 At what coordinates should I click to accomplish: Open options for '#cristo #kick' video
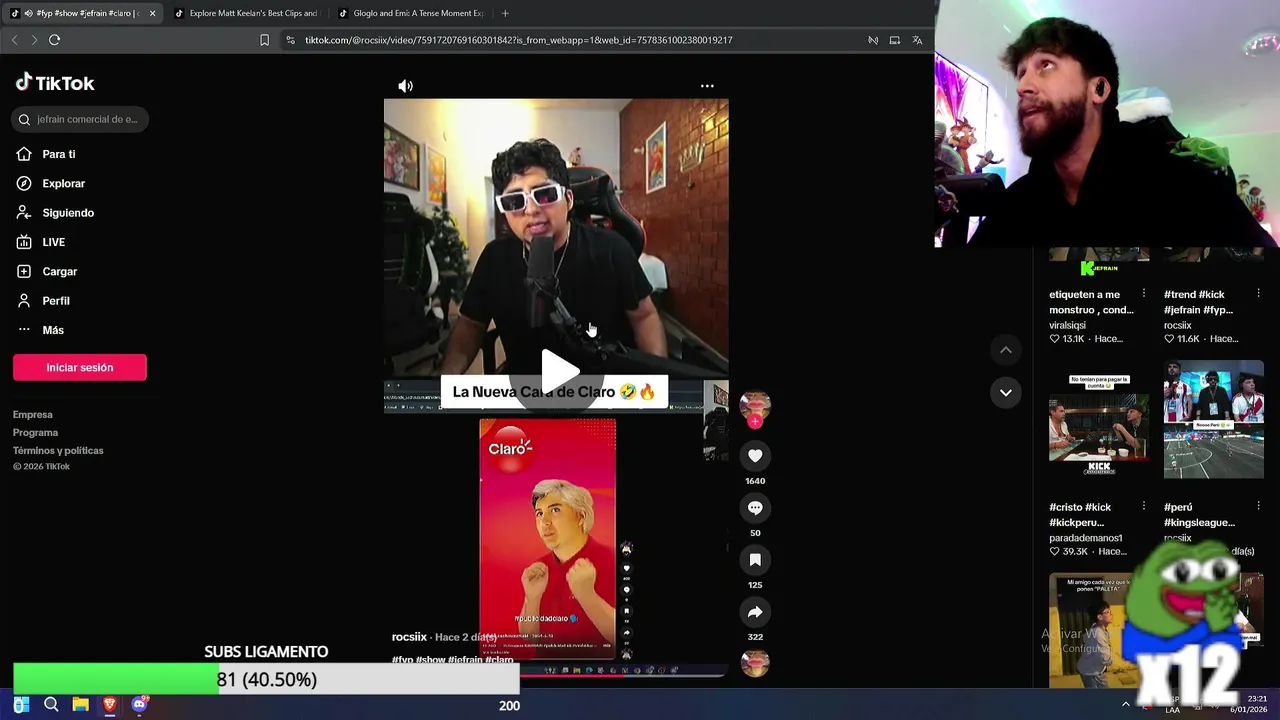pos(1143,507)
